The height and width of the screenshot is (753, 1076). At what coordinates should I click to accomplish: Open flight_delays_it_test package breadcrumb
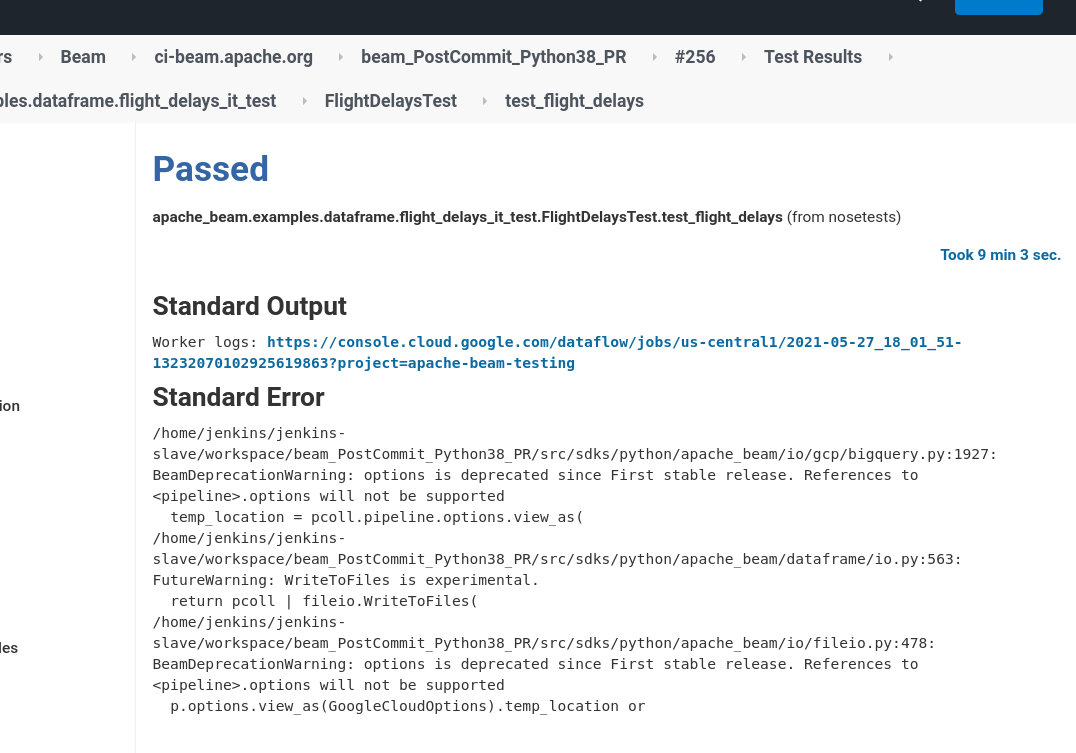(137, 101)
